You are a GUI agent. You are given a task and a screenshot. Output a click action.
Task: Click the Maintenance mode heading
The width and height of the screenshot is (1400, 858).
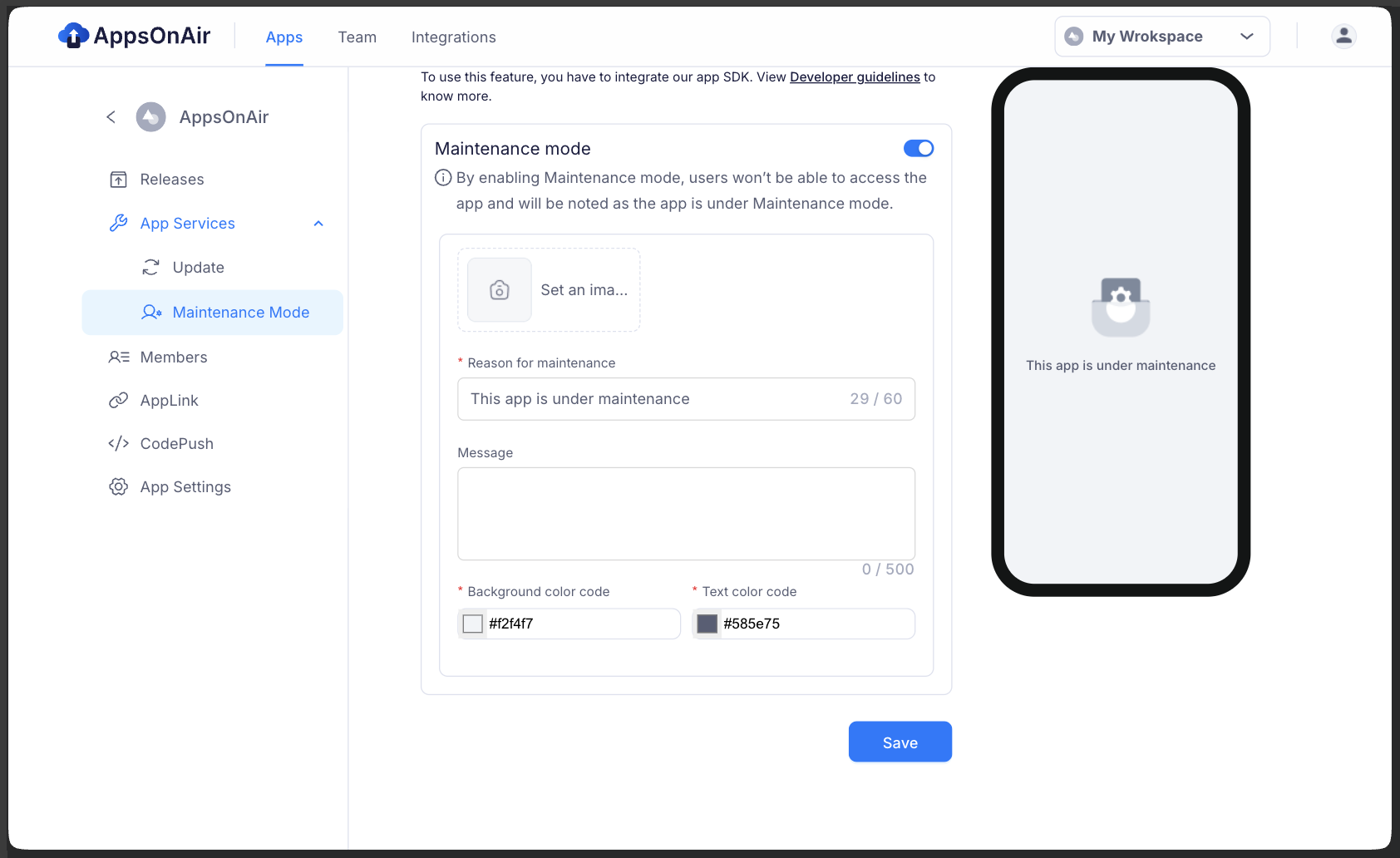[513, 149]
